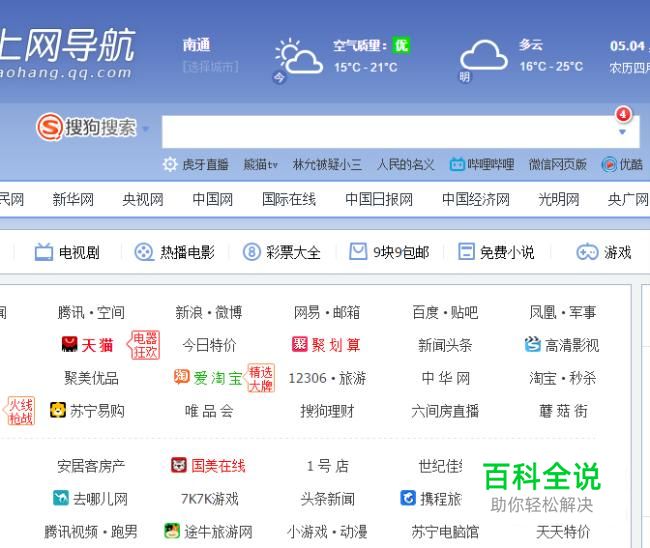The width and height of the screenshot is (650, 548).
Task: Open 中国网 in the news site bar
Action: (213, 199)
